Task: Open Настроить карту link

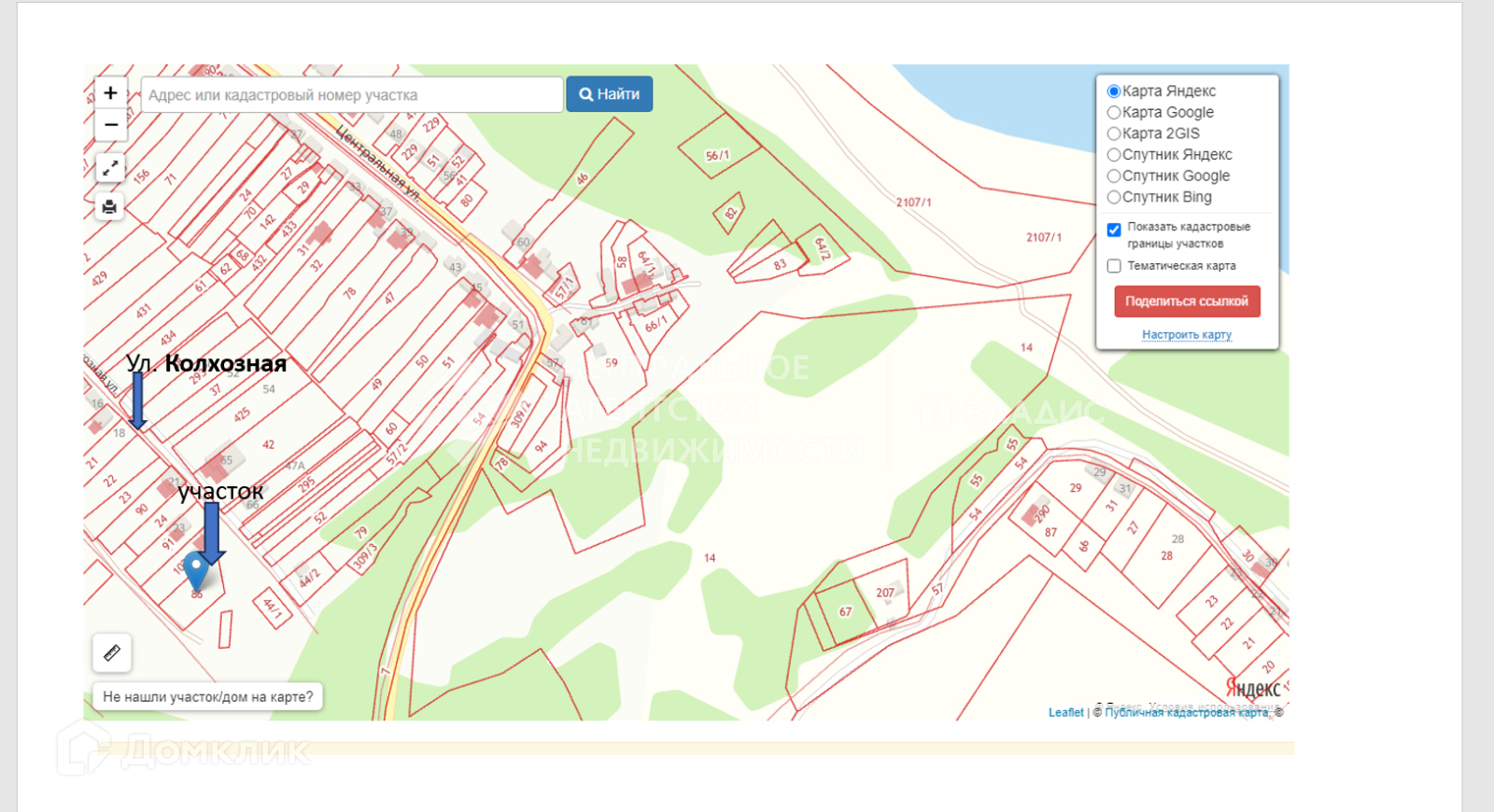Action: point(1187,334)
